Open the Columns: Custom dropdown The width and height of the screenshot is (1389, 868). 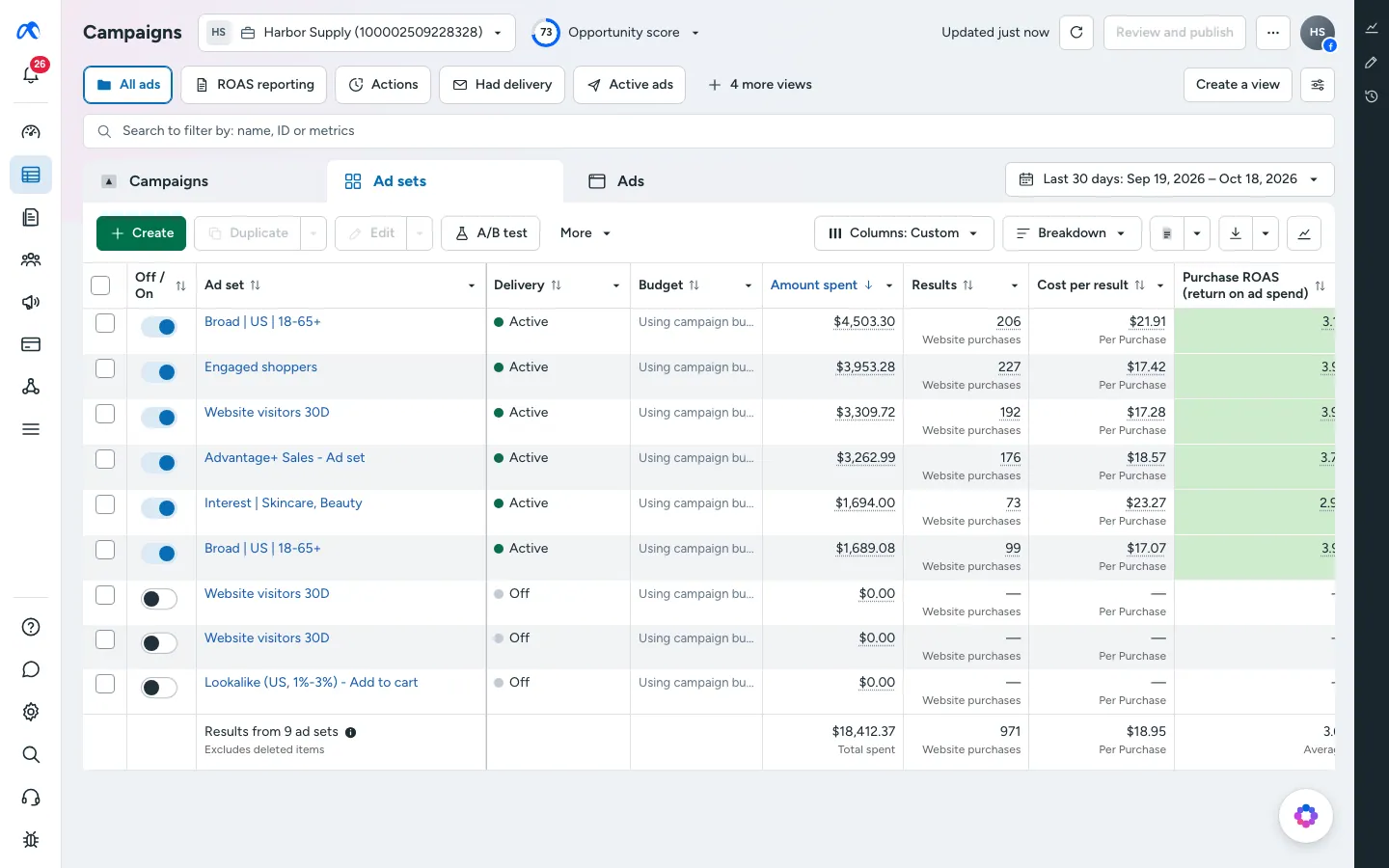coord(904,233)
